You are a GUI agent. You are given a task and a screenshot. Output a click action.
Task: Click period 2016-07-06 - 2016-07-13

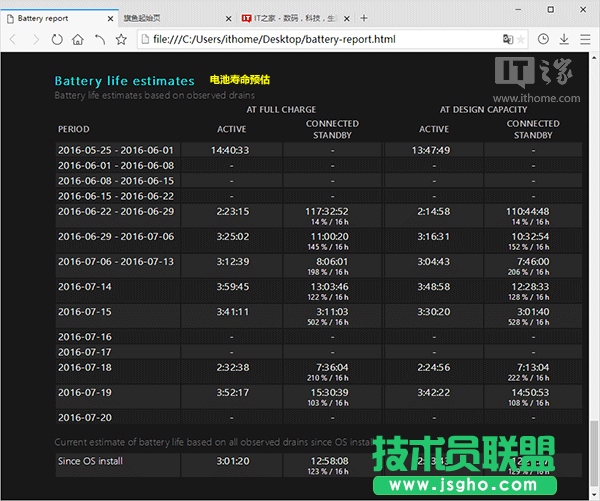(116, 262)
